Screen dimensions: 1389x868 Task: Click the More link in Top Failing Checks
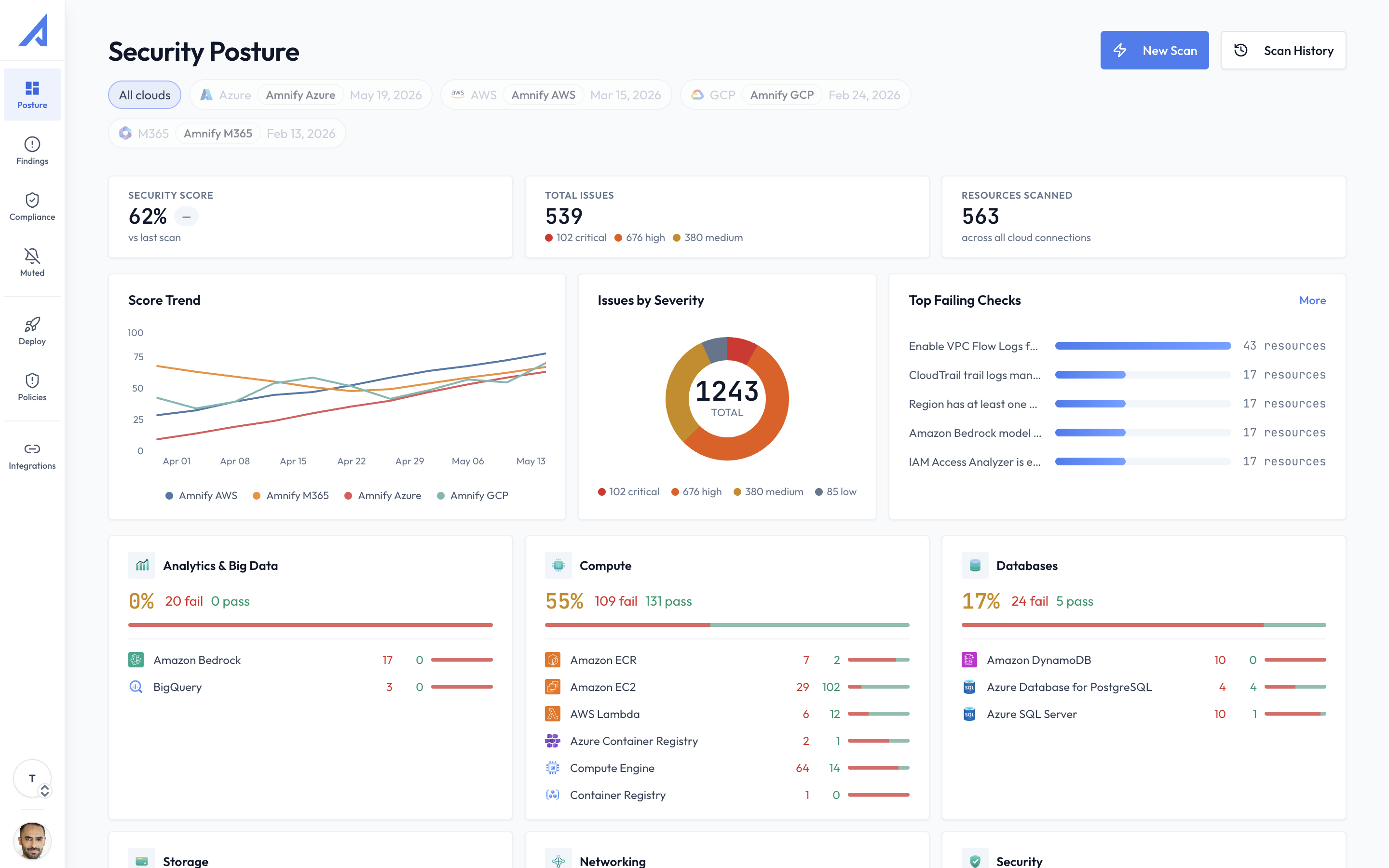click(1312, 300)
